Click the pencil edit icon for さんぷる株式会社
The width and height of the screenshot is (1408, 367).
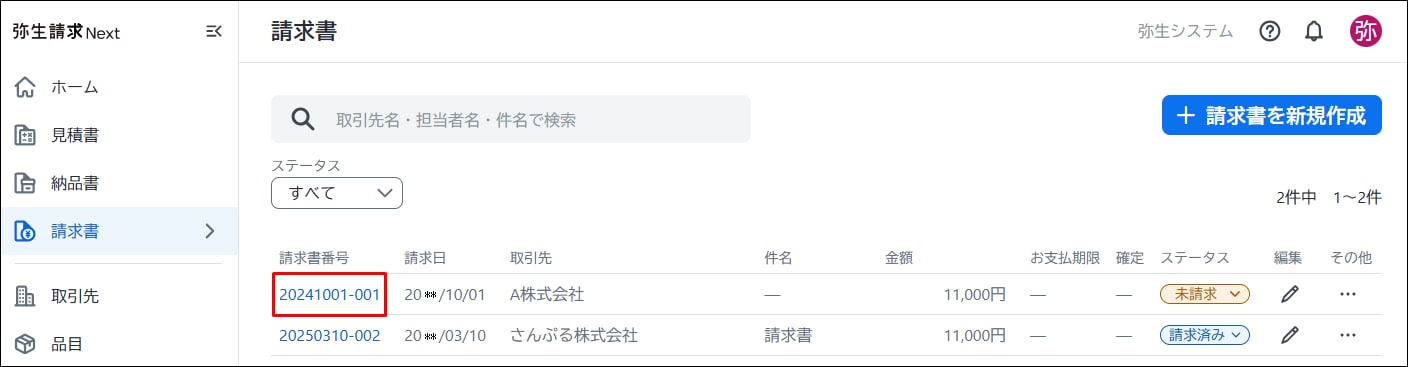tap(1290, 335)
